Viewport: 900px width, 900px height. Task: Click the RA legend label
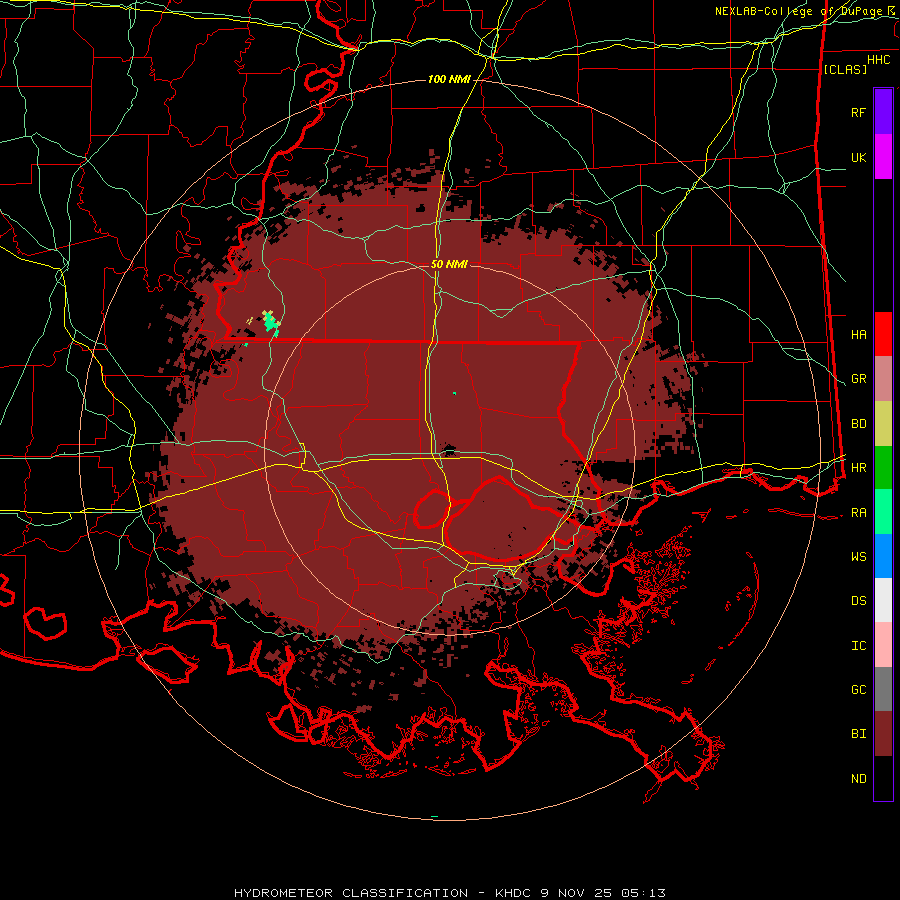[858, 513]
